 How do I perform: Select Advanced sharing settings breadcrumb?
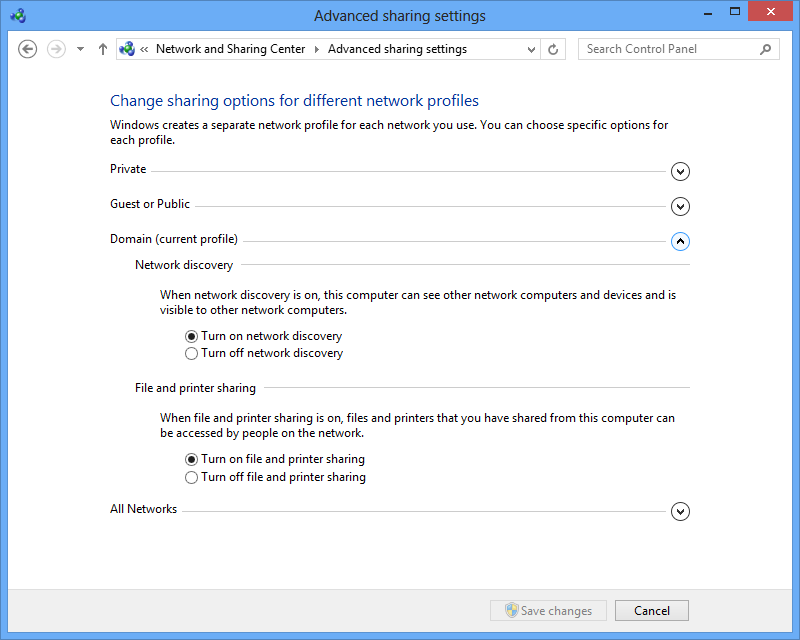pos(397,49)
